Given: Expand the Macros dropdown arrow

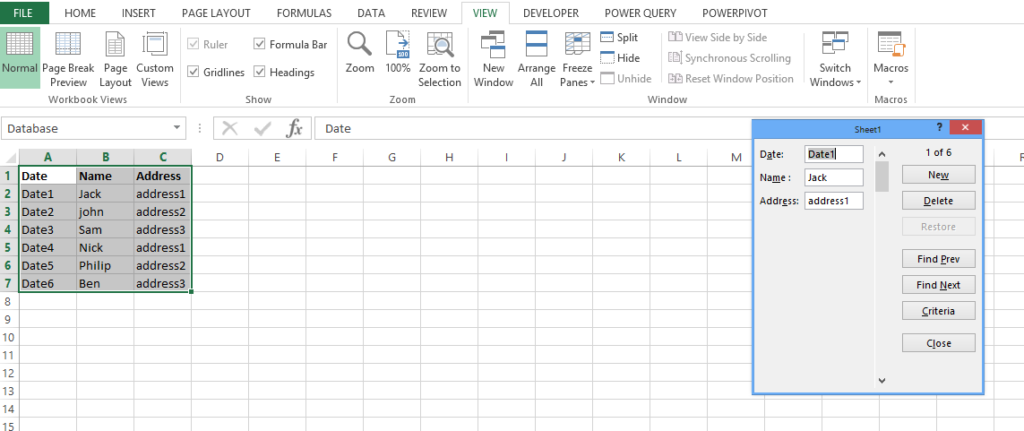Looking at the screenshot, I should tap(891, 82).
